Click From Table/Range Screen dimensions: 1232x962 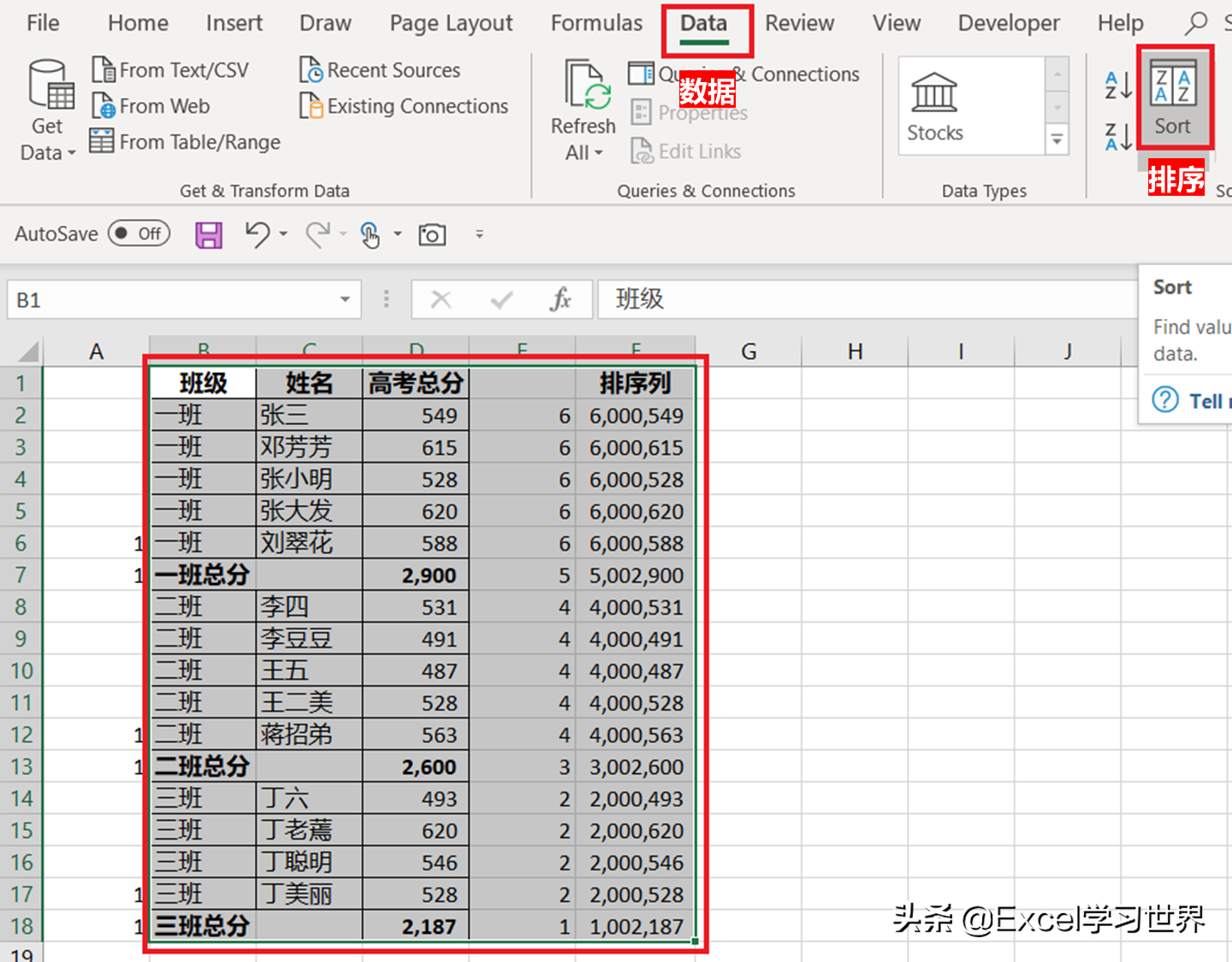tap(185, 142)
